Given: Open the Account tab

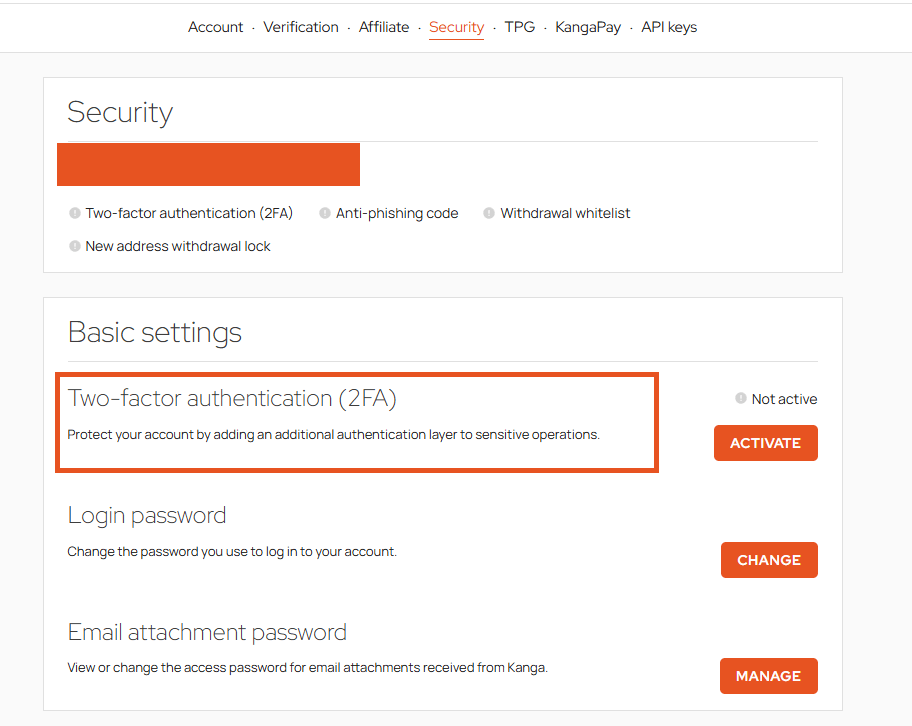Looking at the screenshot, I should point(215,27).
